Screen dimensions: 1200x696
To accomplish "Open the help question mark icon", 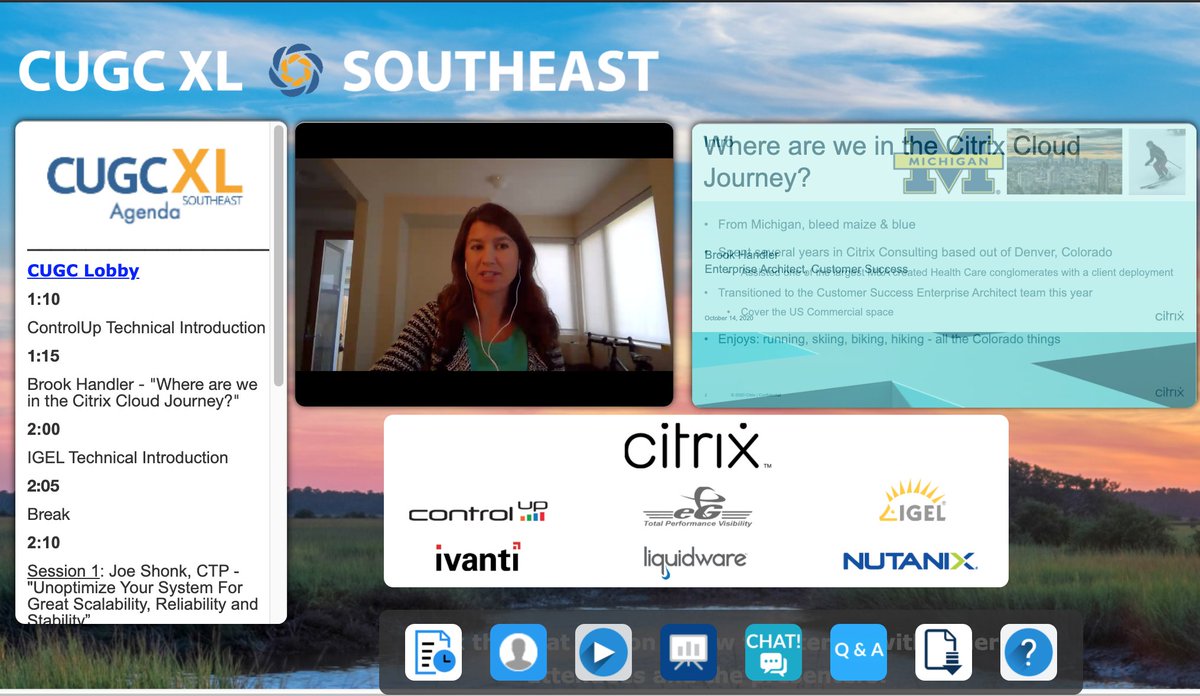I will (1029, 652).
